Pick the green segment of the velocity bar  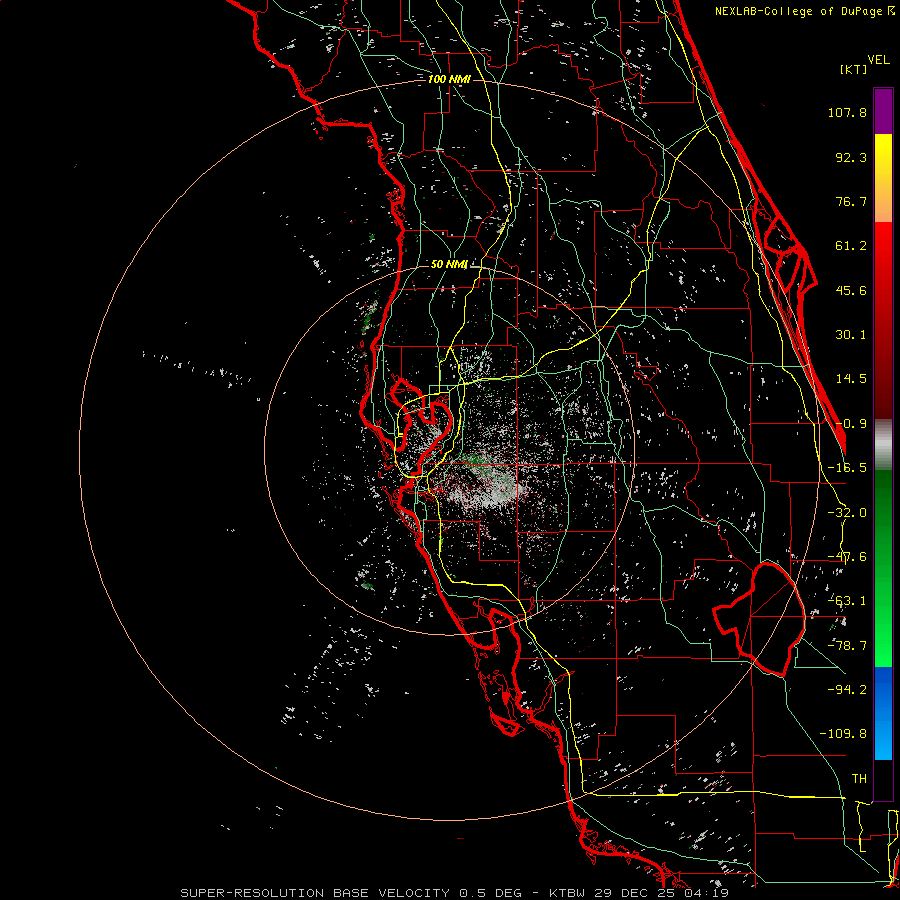pyautogui.click(x=883, y=568)
